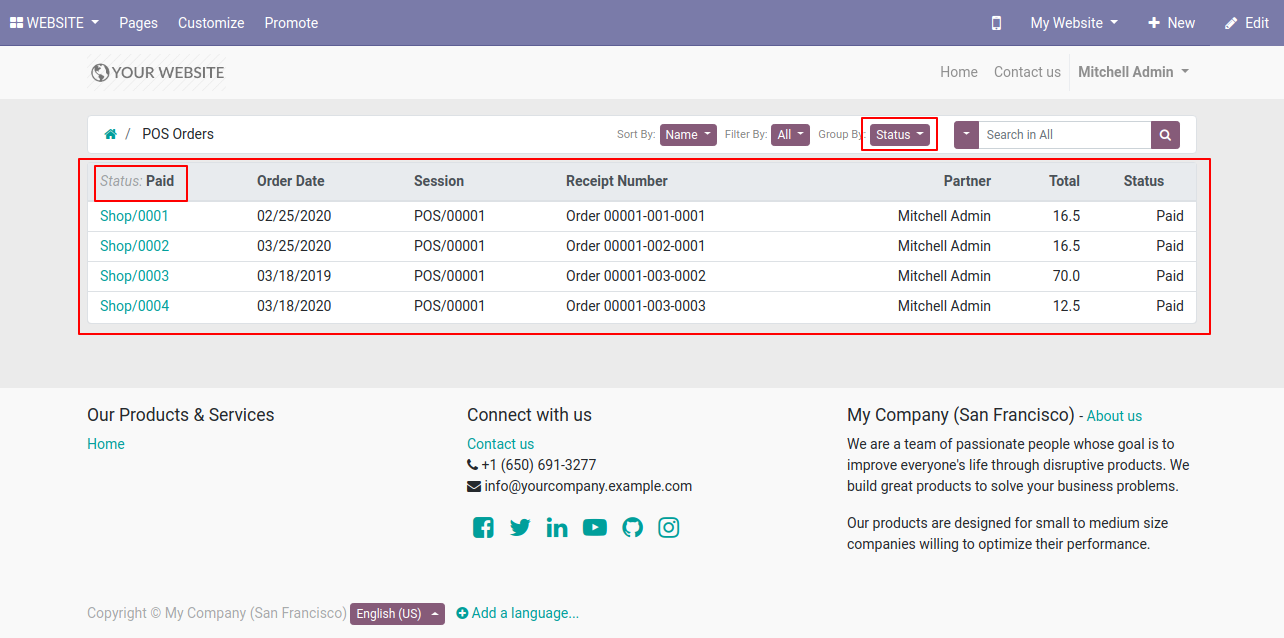Open the search field options dropdown
Image resolution: width=1284 pixels, height=638 pixels.
[966, 135]
